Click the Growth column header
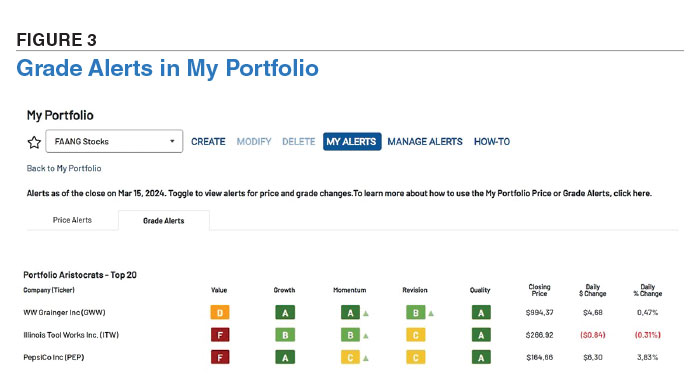The image size is (700, 388). (284, 290)
